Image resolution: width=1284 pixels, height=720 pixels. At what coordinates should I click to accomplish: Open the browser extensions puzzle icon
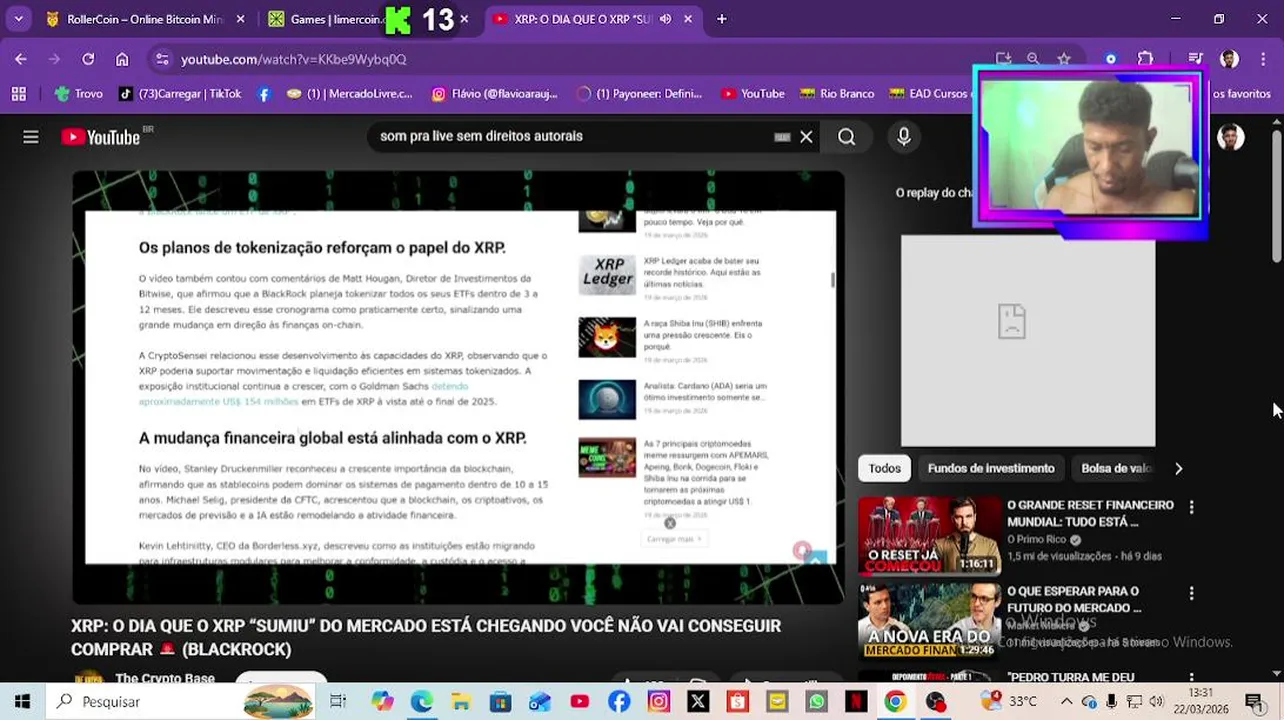pos(1146,59)
